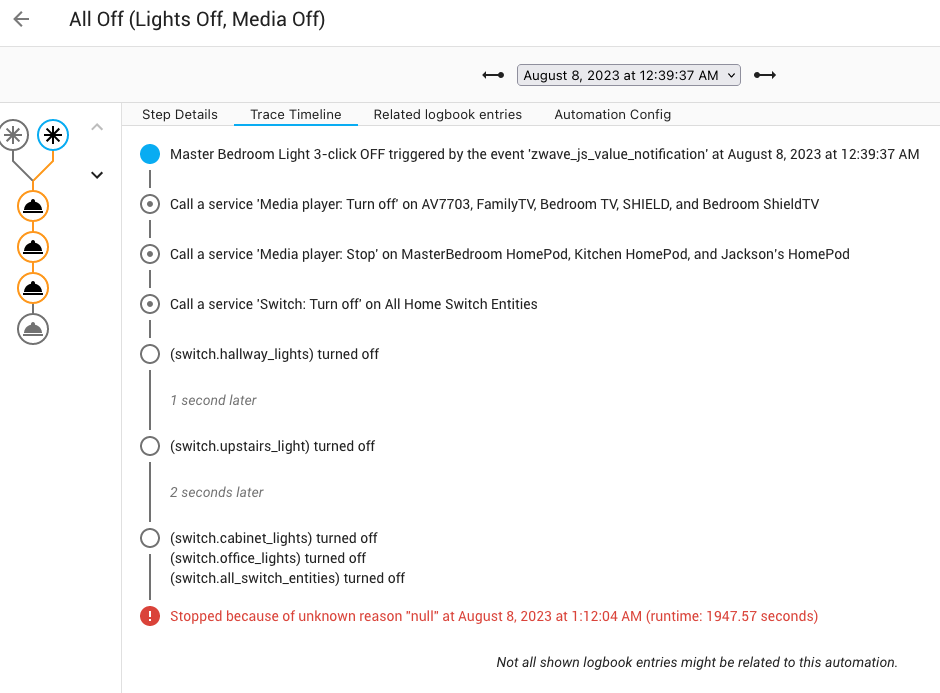Click the grey trigger node icon
Image resolution: width=940 pixels, height=693 pixels.
pyautogui.click(x=14, y=135)
